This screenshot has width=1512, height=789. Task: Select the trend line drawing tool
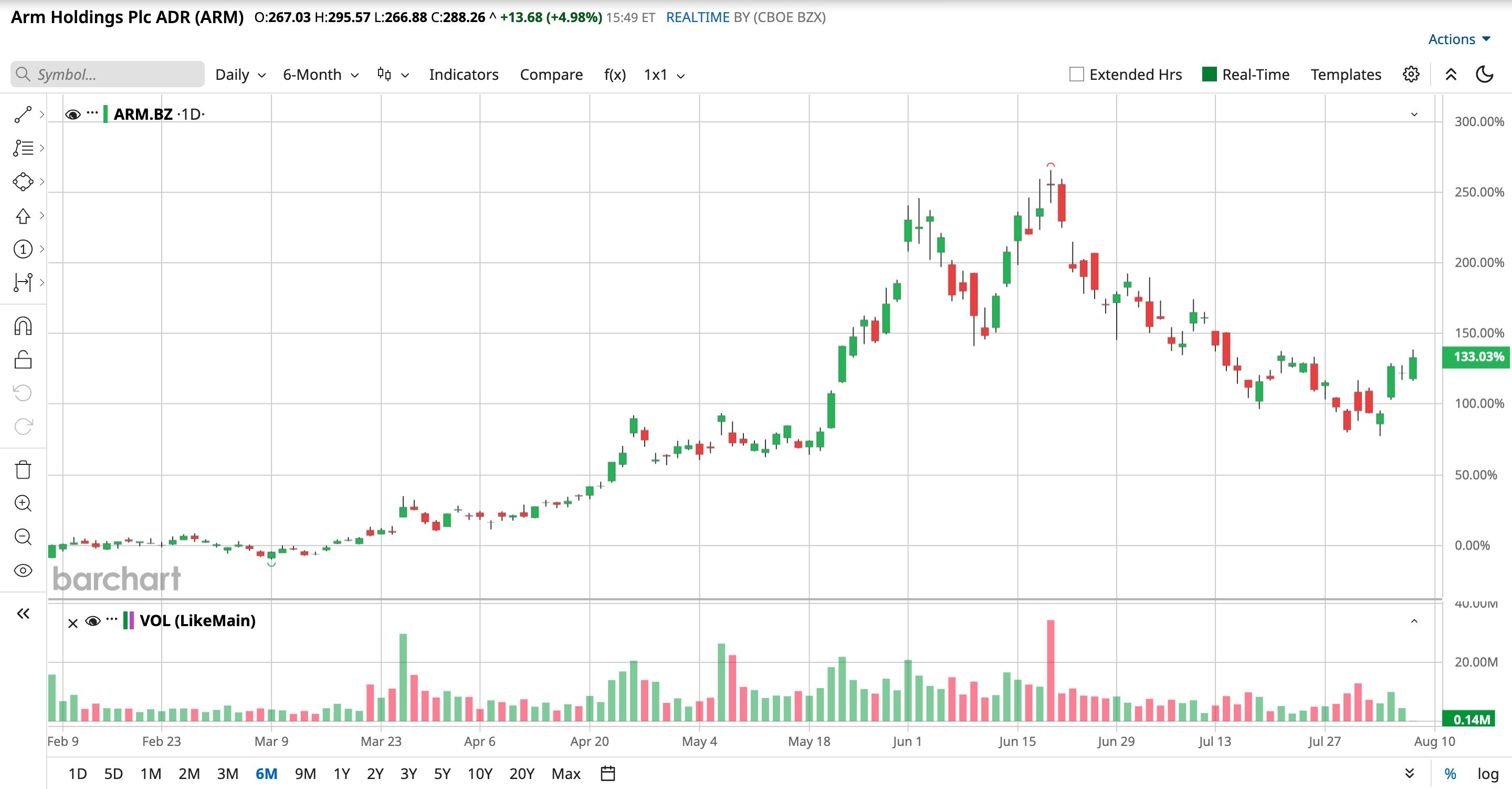click(23, 115)
